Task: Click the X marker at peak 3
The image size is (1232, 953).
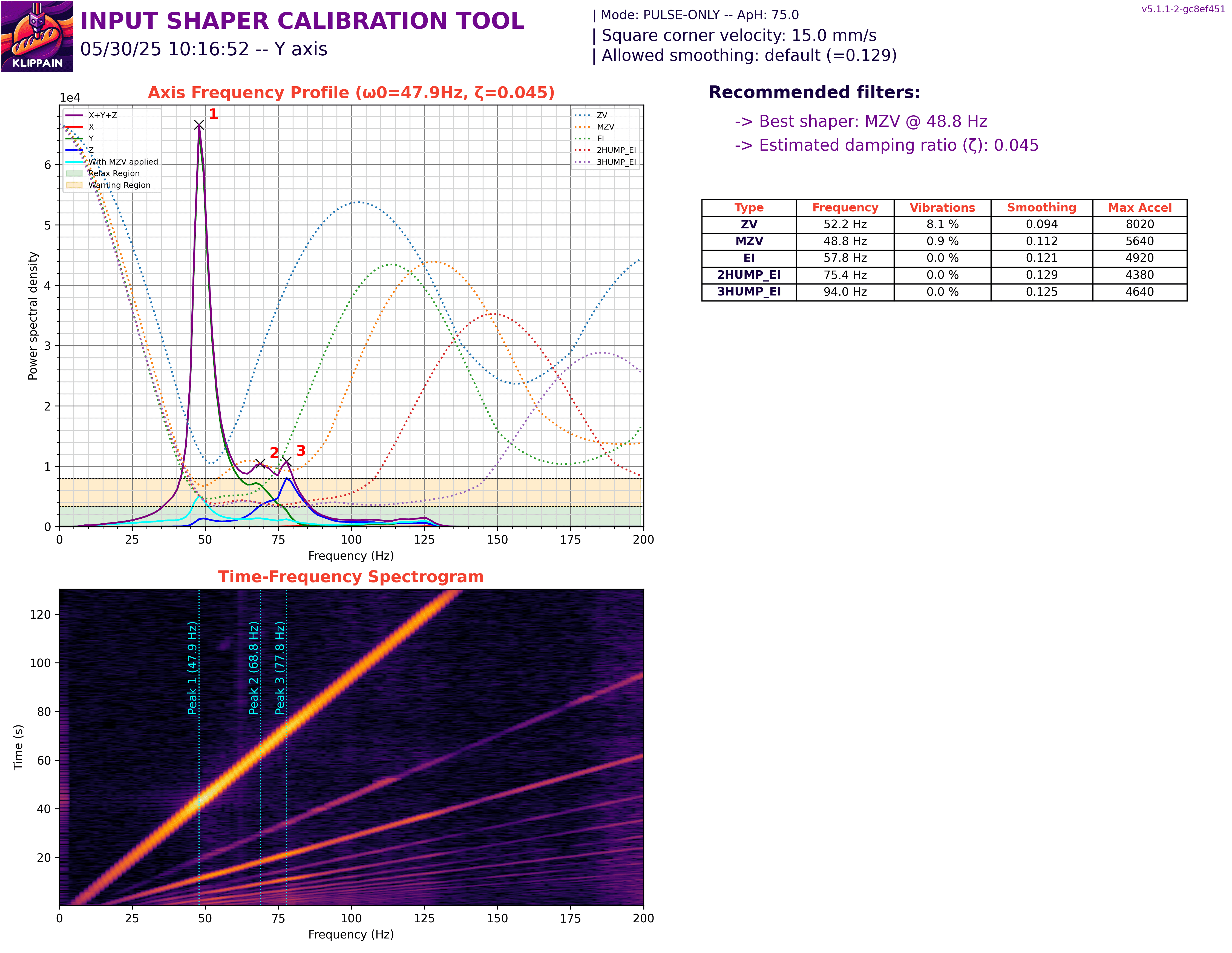Action: click(x=287, y=461)
